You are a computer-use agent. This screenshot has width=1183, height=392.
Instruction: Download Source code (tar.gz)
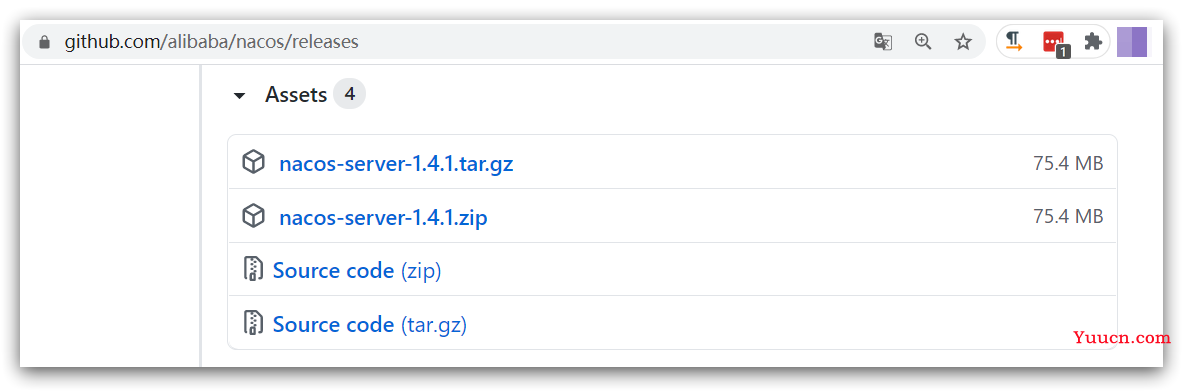(370, 325)
